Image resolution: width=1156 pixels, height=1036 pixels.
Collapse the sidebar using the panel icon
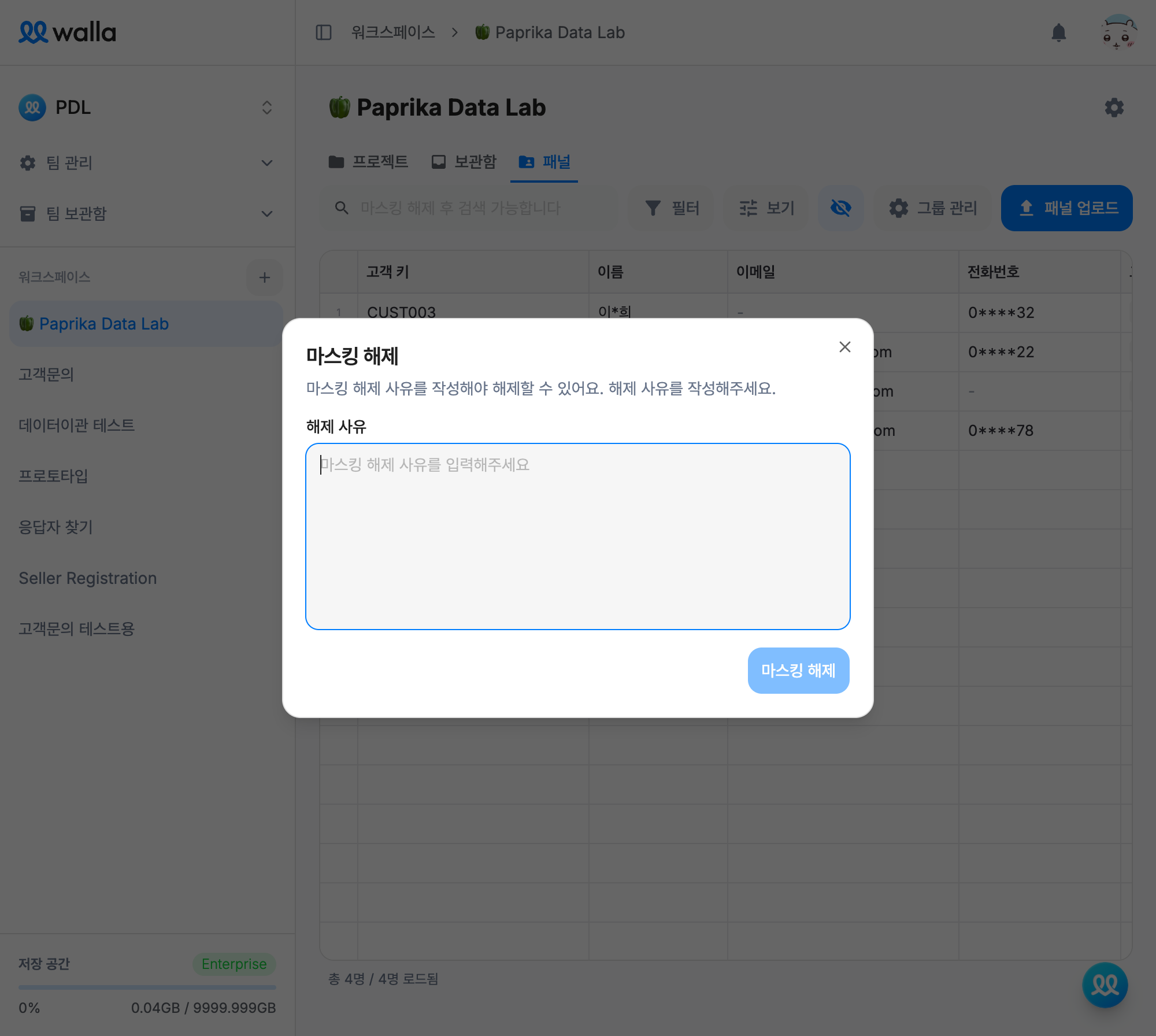[x=323, y=32]
